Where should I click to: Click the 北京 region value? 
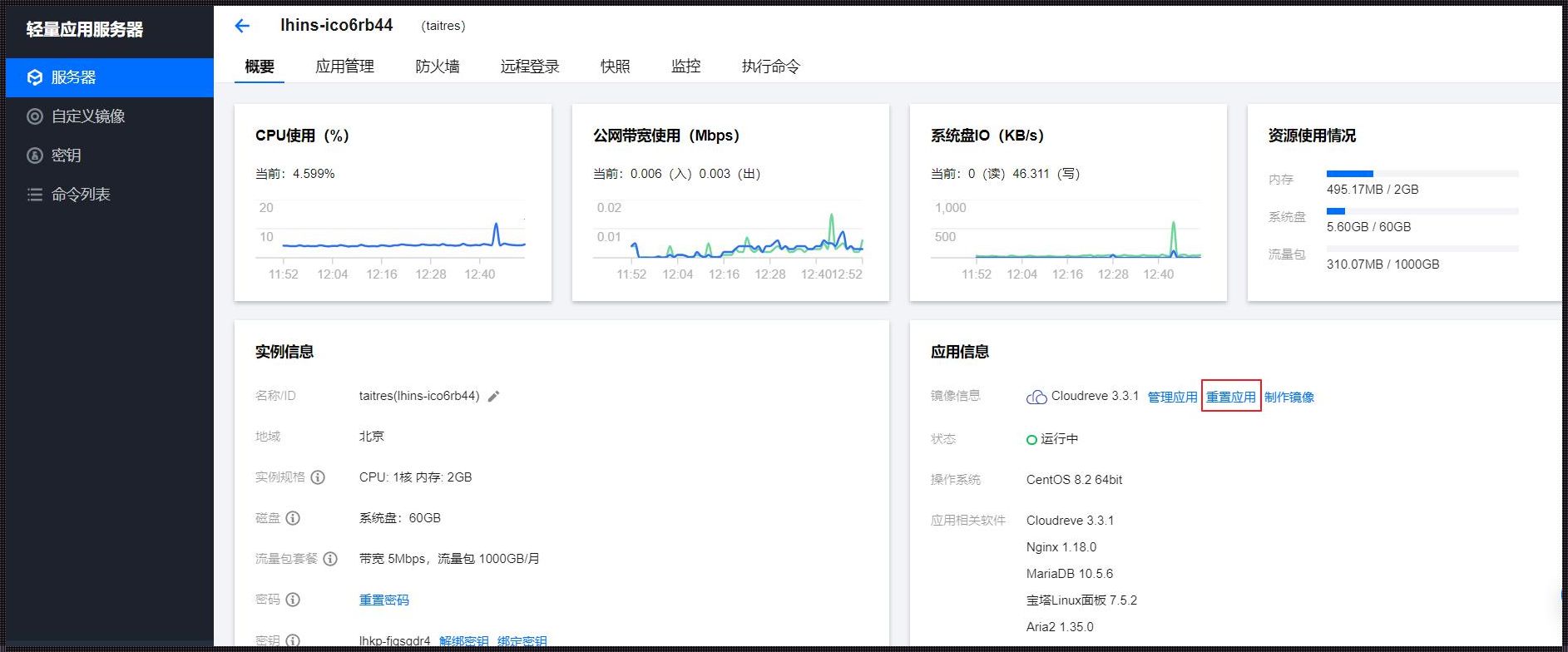pos(372,437)
